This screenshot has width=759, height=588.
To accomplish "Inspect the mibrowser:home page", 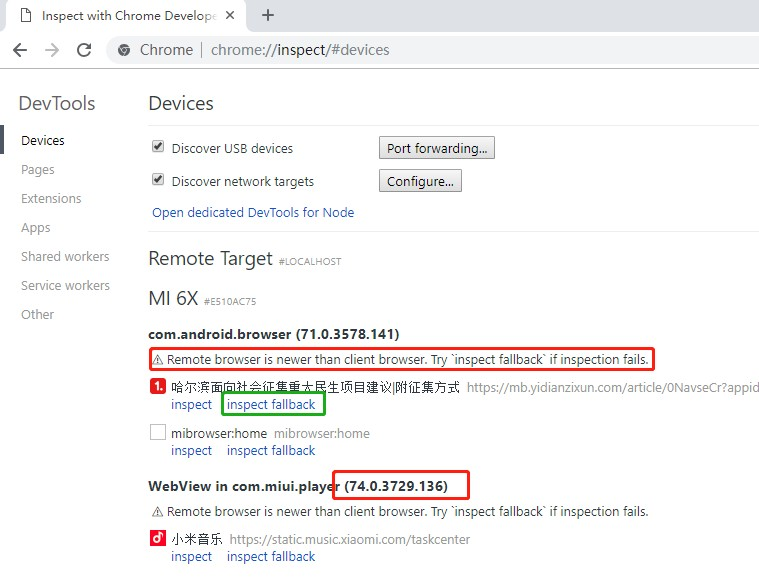I will [x=191, y=451].
